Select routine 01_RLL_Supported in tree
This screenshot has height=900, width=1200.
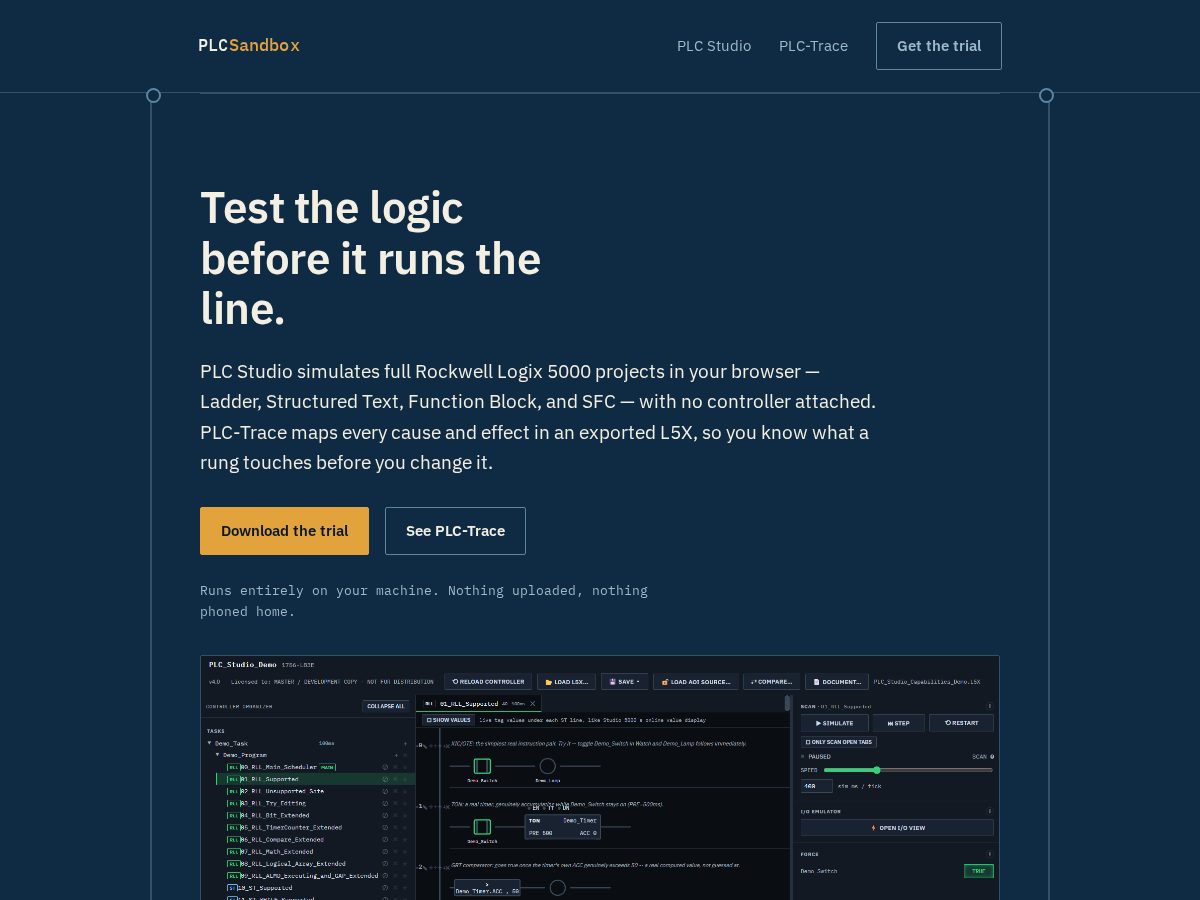tap(268, 779)
